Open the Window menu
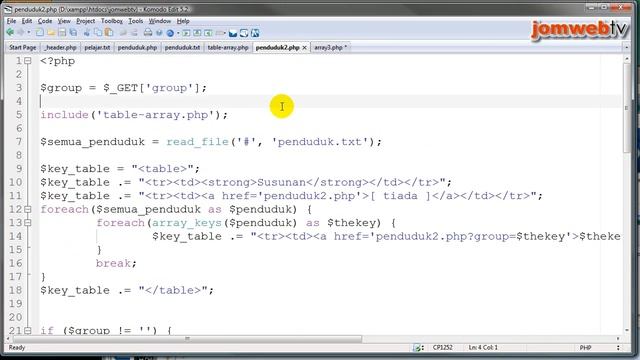This screenshot has height=360, width=640. 160,21
